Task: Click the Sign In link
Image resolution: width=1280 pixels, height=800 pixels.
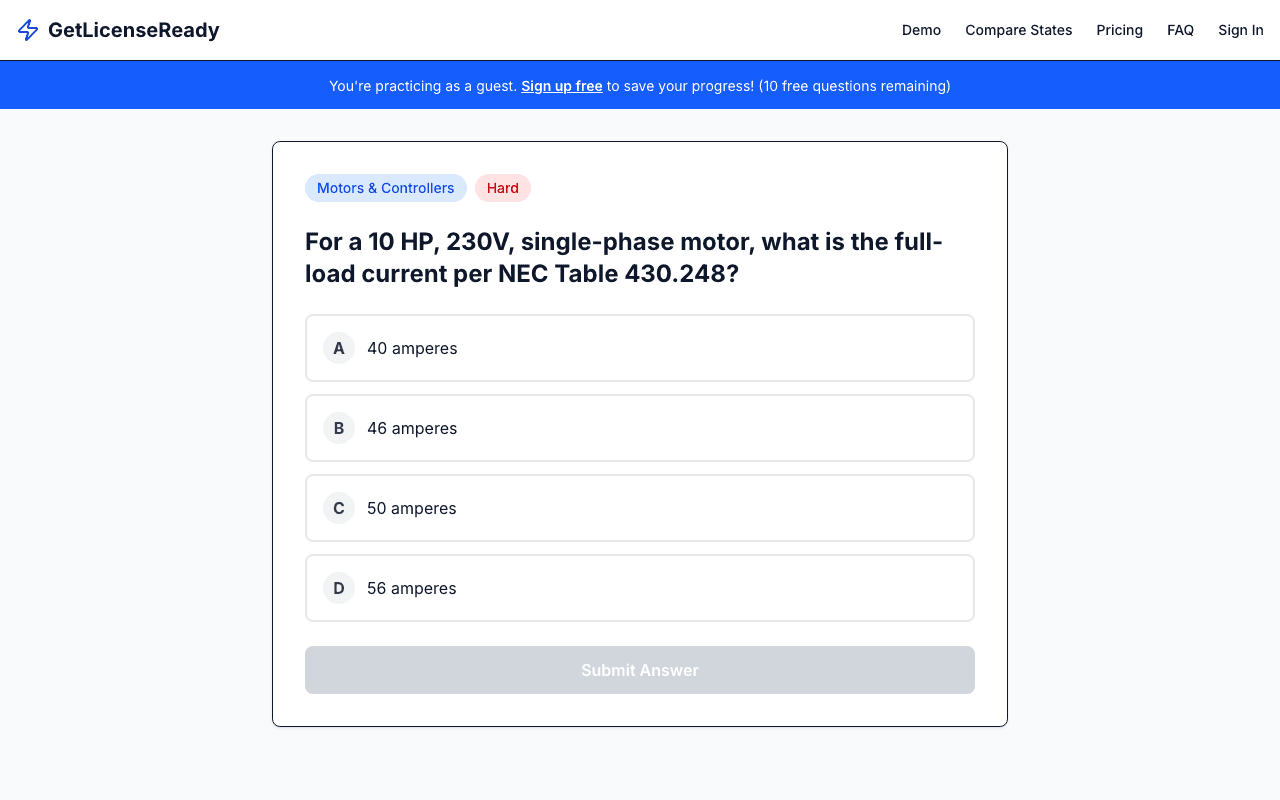Action: pos(1240,30)
